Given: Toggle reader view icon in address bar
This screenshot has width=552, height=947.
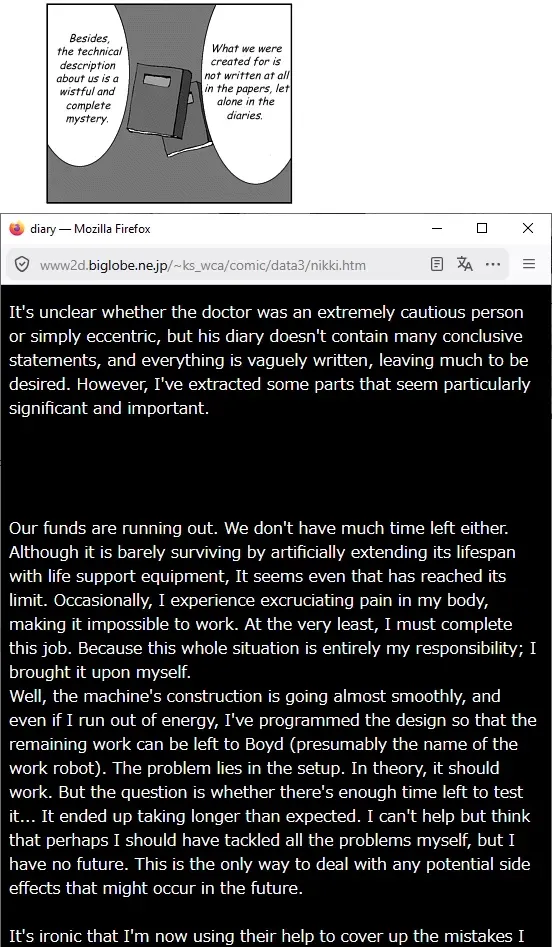Looking at the screenshot, I should 437,264.
